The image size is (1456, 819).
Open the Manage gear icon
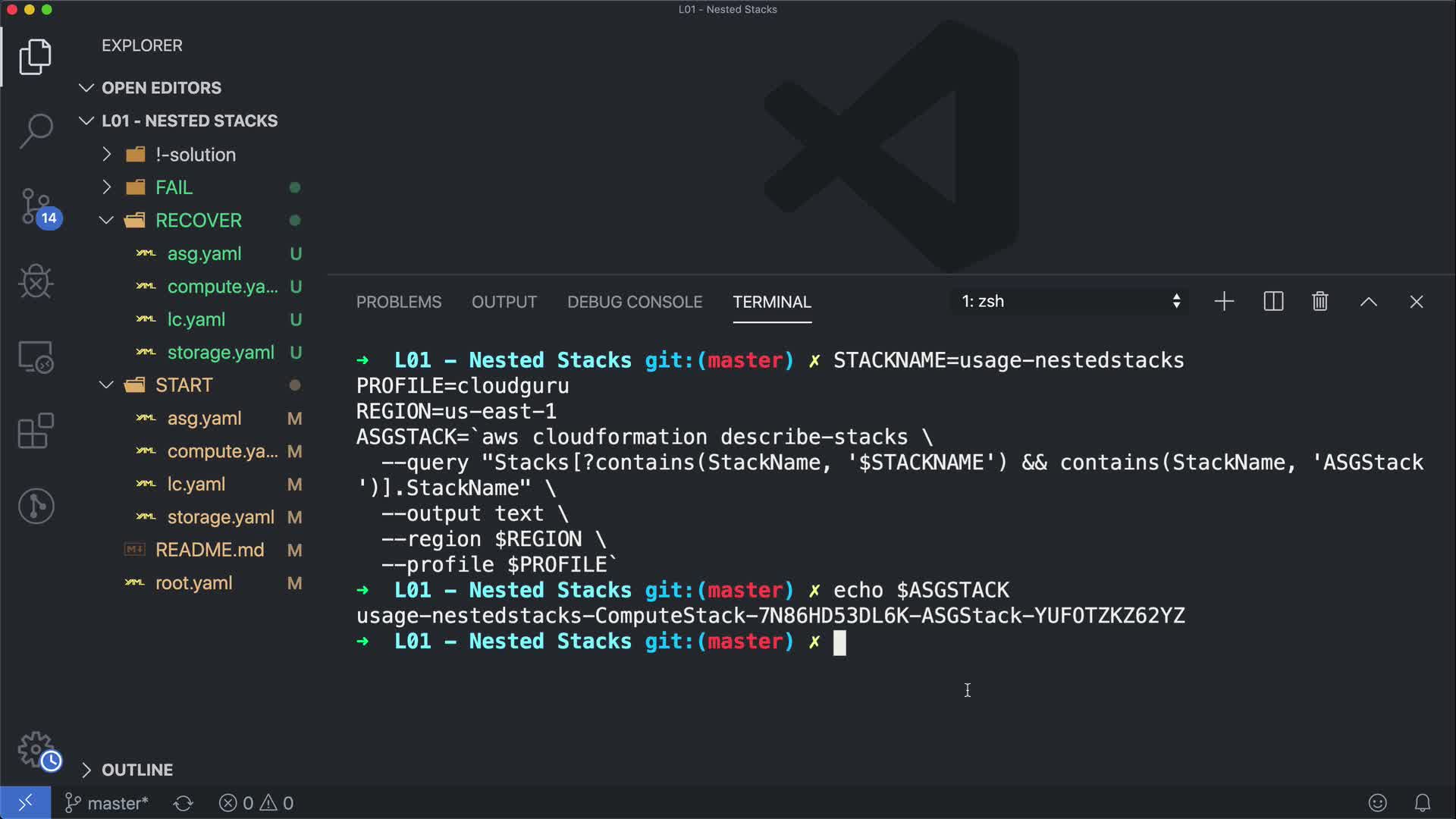(x=36, y=750)
